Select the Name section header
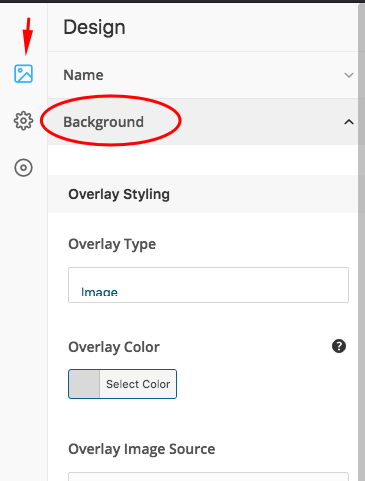Viewport: 365px width, 481px height. point(203,75)
